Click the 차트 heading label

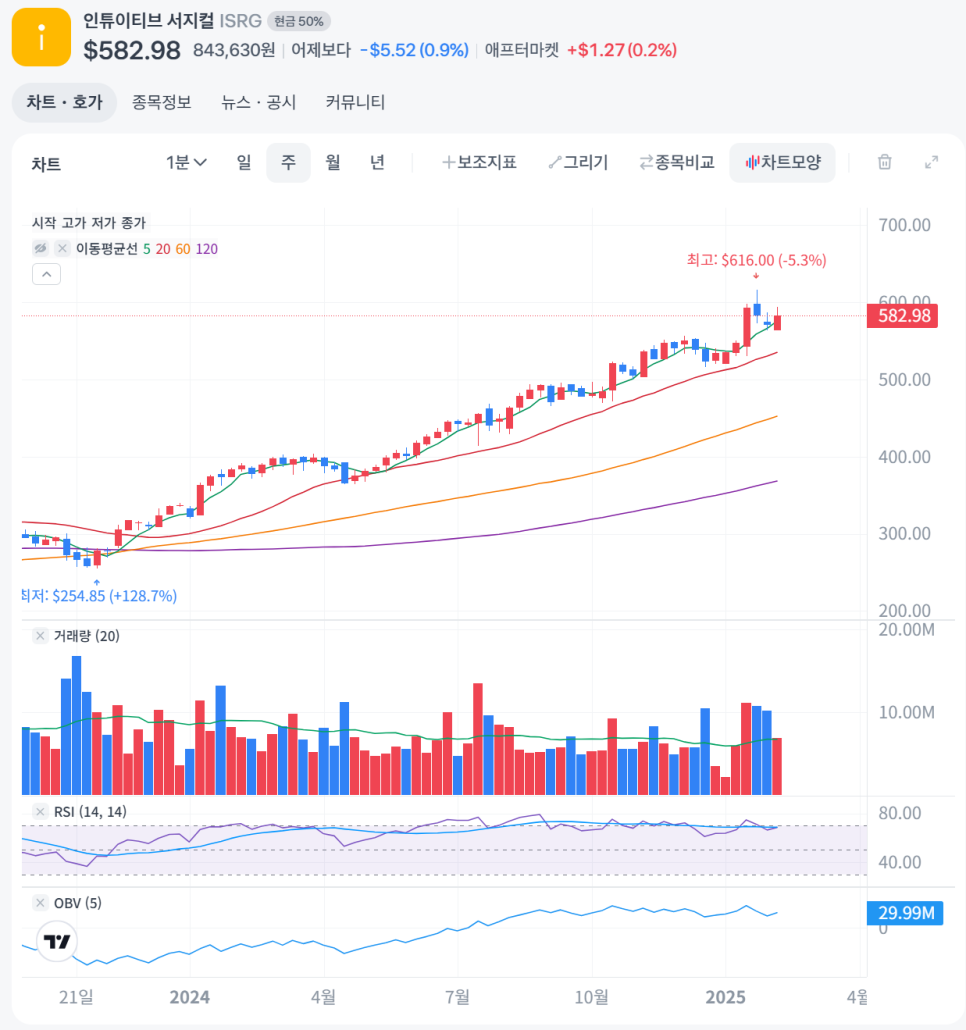click(46, 164)
